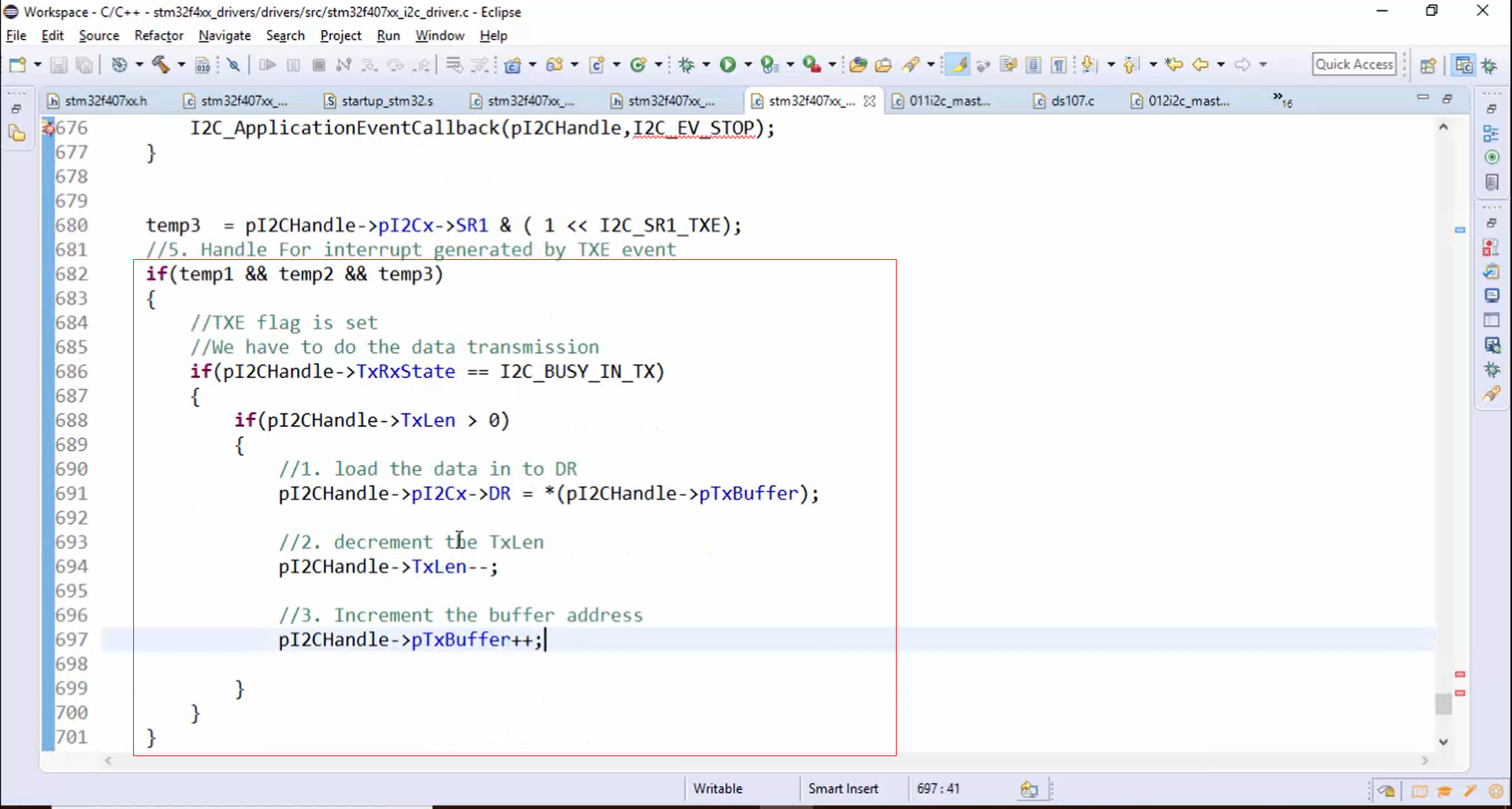Click the Terminate stop icon
The height and width of the screenshot is (809, 1512).
coord(318,65)
